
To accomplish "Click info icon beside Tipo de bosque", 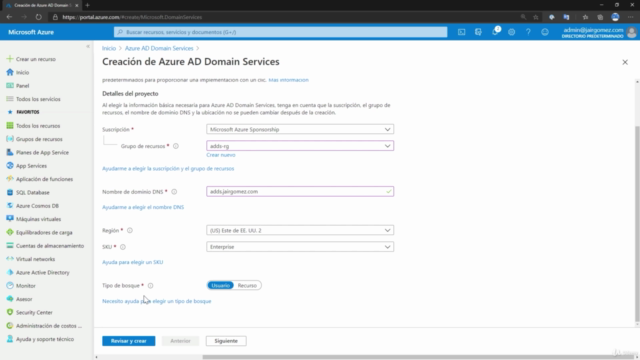I will (150, 286).
